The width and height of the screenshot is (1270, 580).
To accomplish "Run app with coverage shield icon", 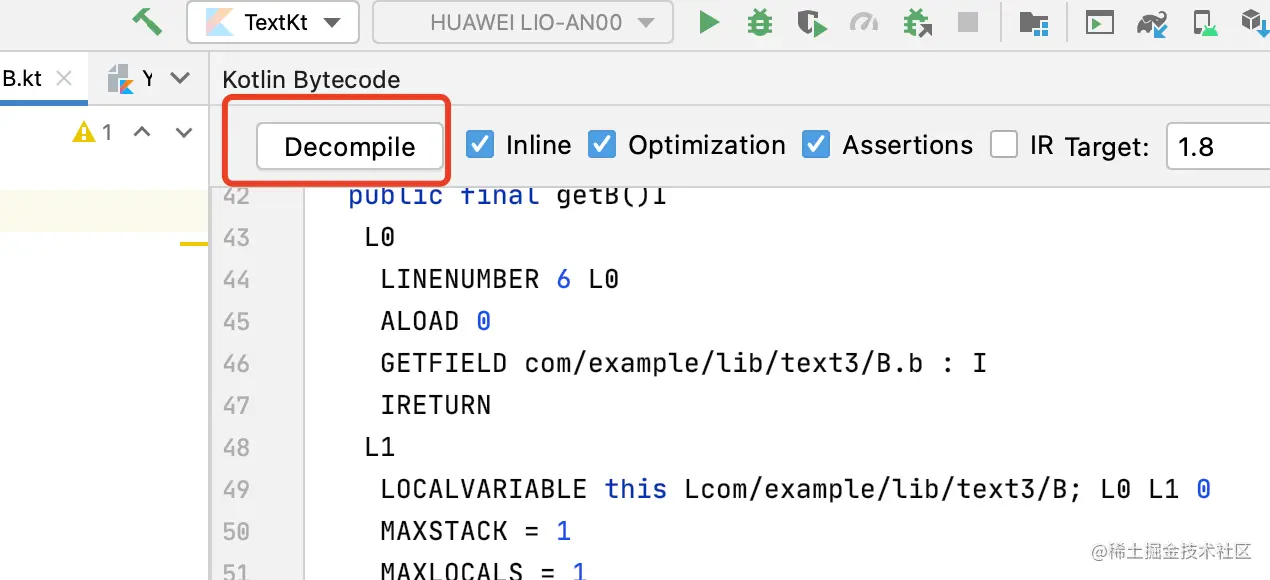I will (811, 22).
